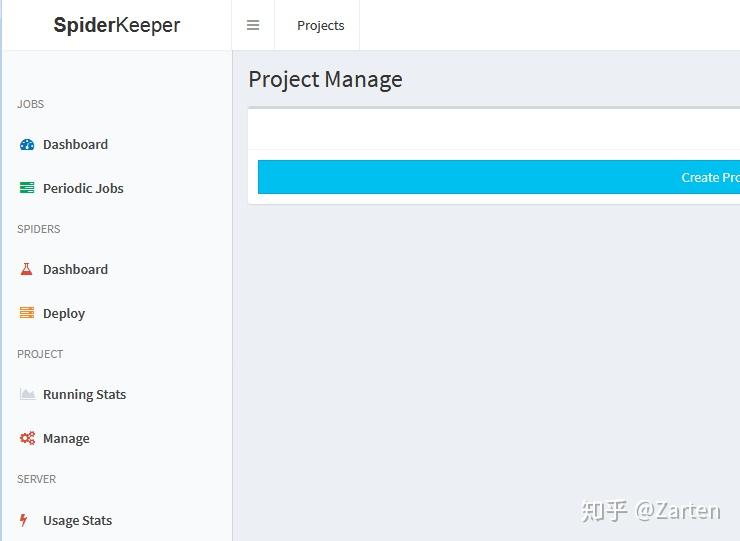Click the Jobs Dashboard gauge icon
The width and height of the screenshot is (740, 541).
coord(27,144)
